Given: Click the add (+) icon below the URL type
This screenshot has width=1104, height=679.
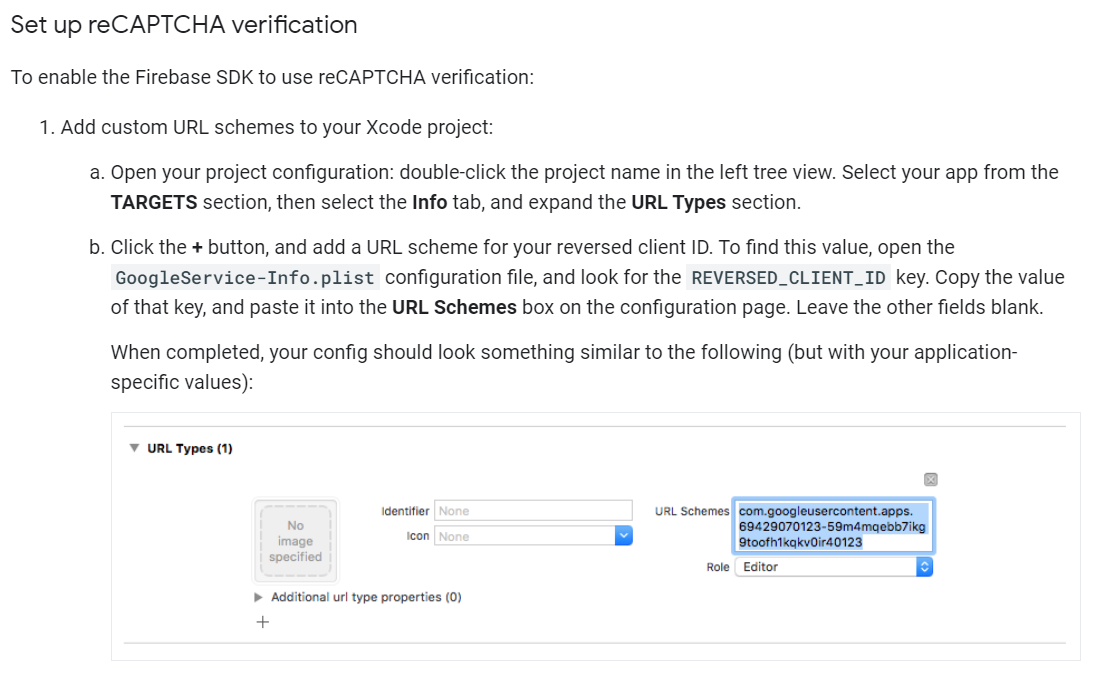Looking at the screenshot, I should coord(262,622).
